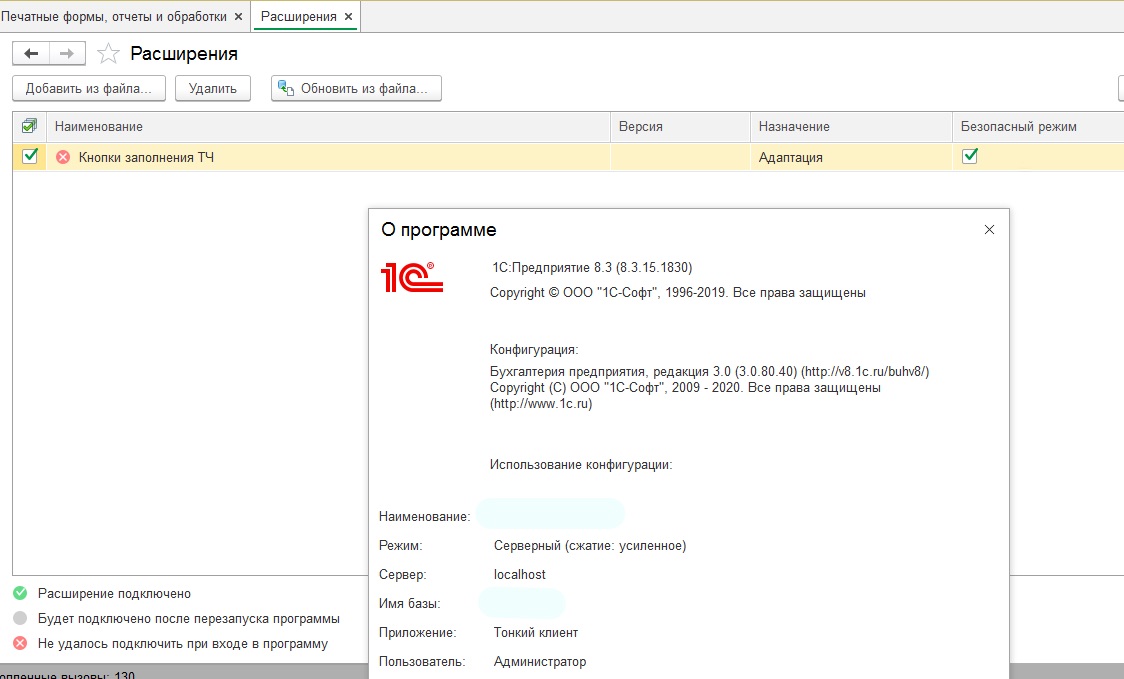The image size is (1124, 679).
Task: Click gray Будет подключено после перезапуска legend icon
Action: pos(20,618)
